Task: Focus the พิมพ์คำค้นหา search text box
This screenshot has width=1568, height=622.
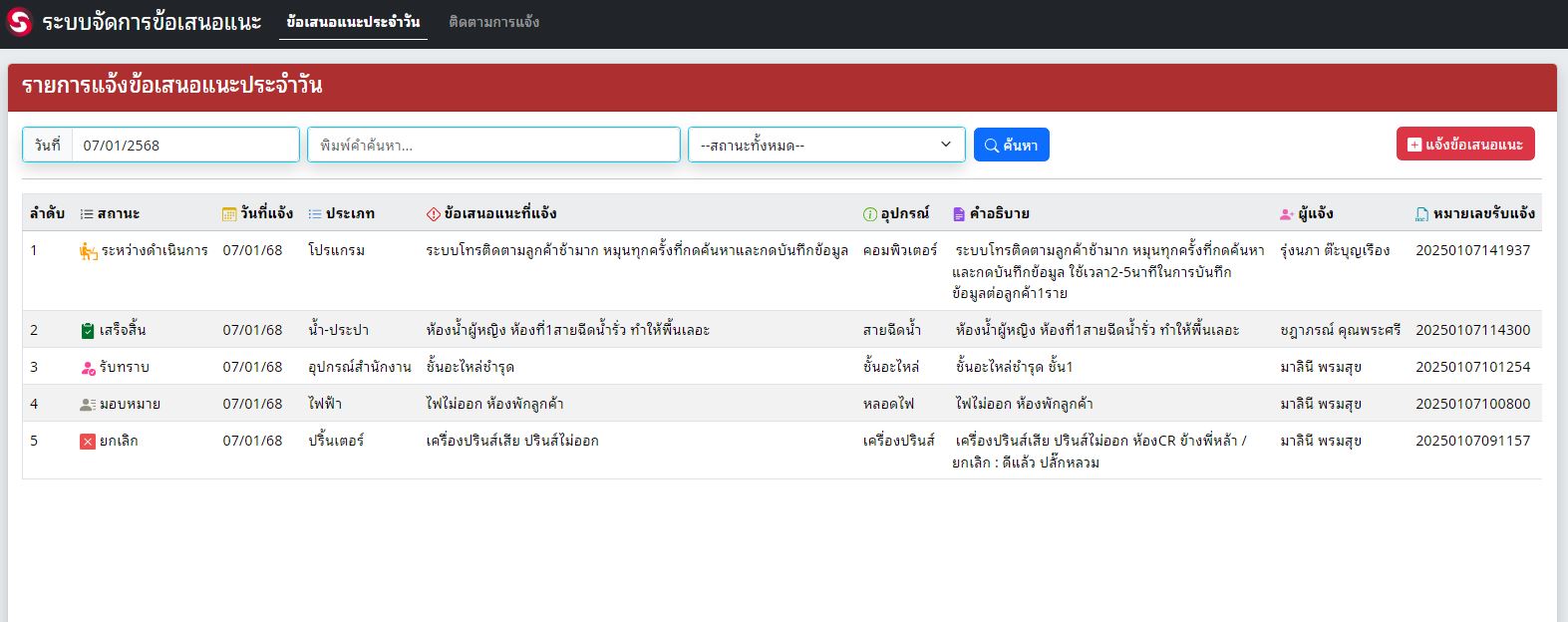Action: pos(493,145)
